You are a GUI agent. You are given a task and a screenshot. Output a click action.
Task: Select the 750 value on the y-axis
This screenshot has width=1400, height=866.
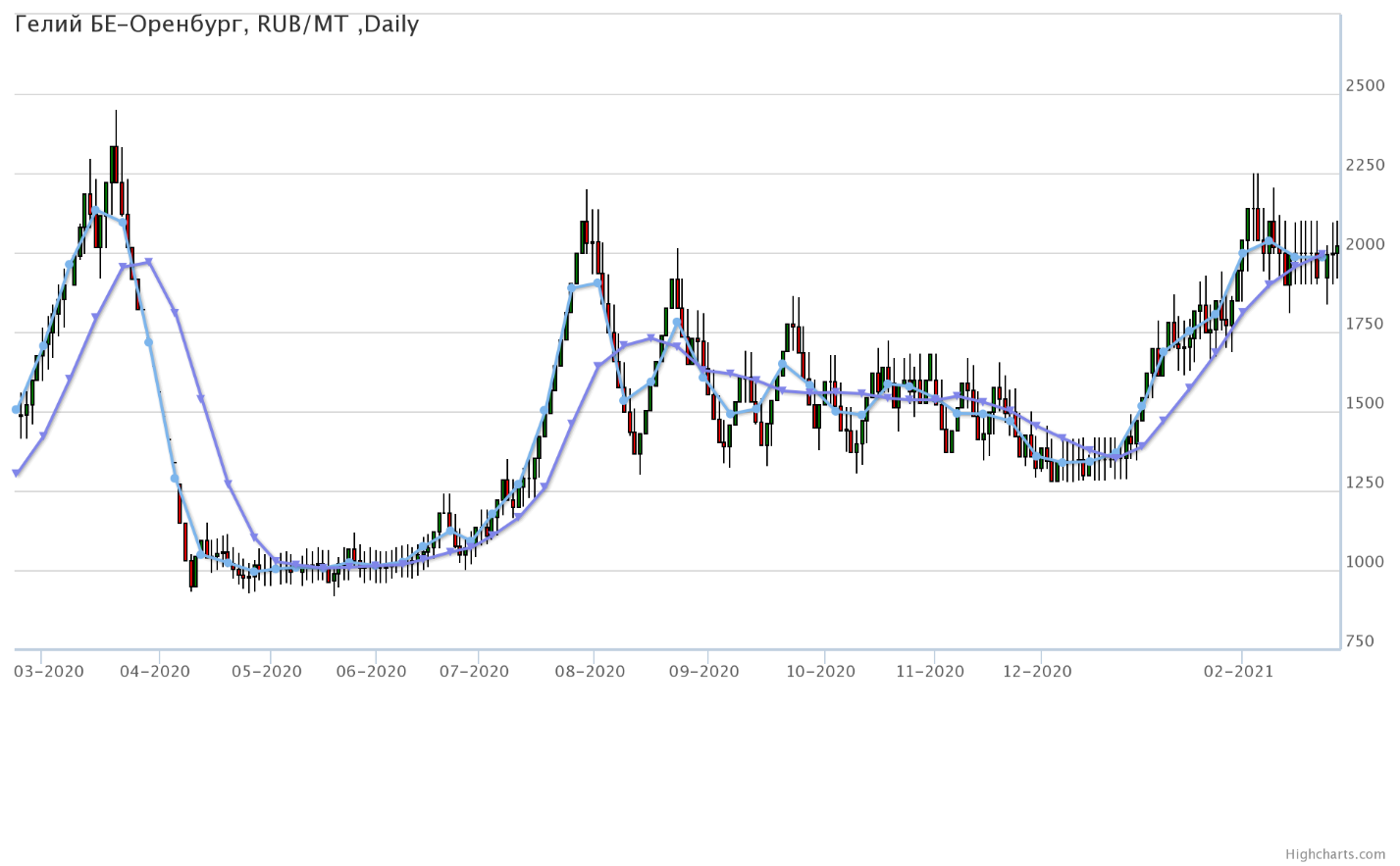tap(1360, 641)
